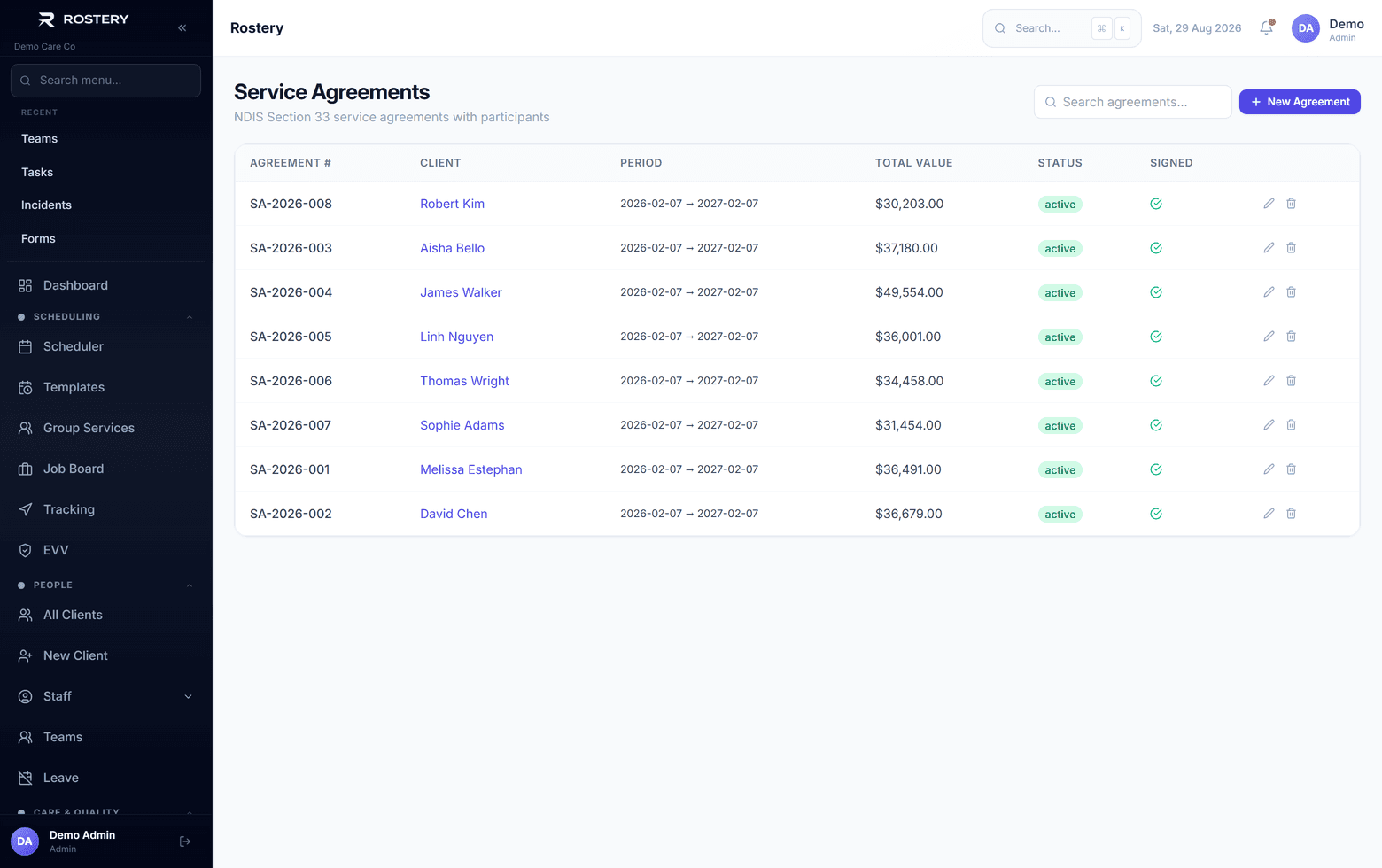Open client James Walker's link
The height and width of the screenshot is (868, 1382).
point(461,292)
